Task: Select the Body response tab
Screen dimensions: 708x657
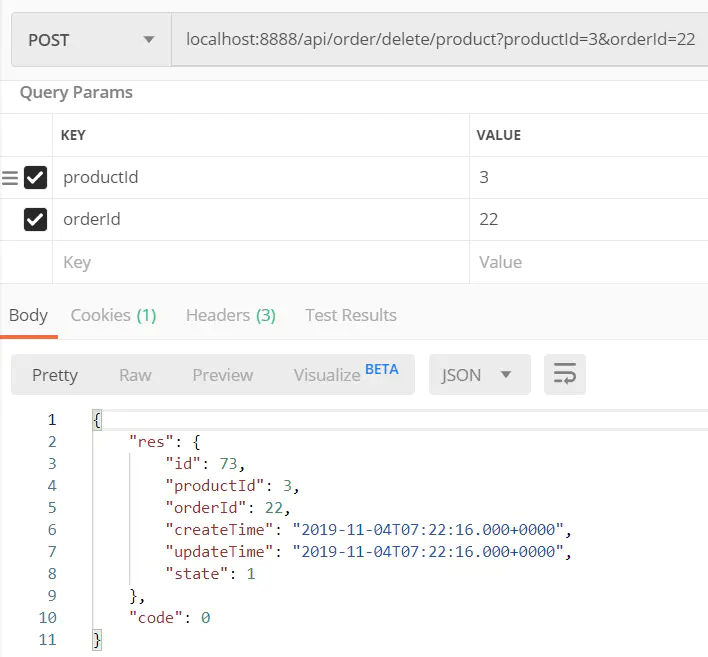Action: point(28,315)
